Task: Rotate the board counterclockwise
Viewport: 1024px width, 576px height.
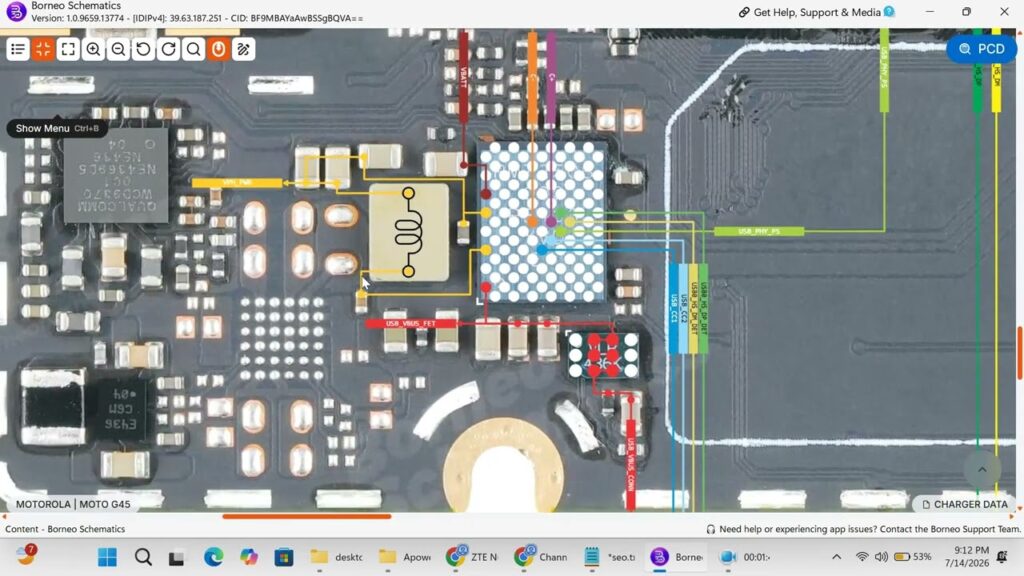Action: [x=144, y=49]
